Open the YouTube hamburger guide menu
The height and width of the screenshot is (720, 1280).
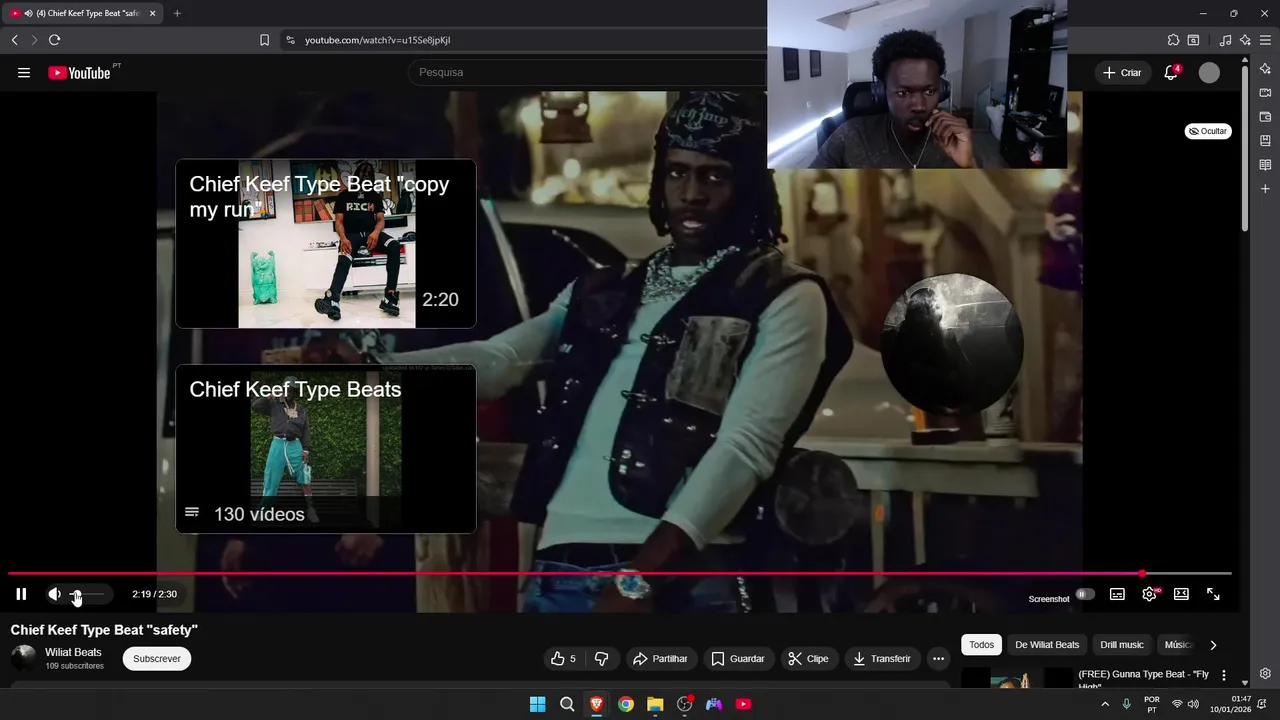[x=24, y=72]
